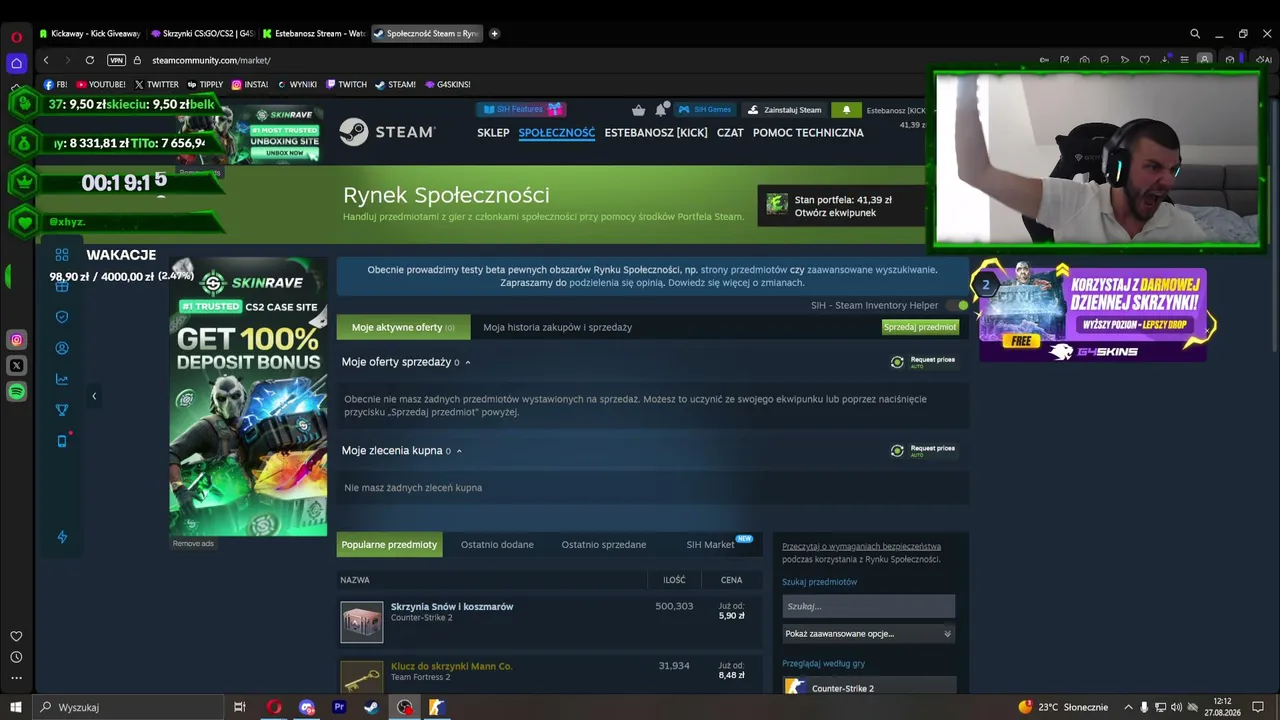The width and height of the screenshot is (1280, 720).
Task: Open Instagram in the Opera sidebar
Action: click(16, 340)
